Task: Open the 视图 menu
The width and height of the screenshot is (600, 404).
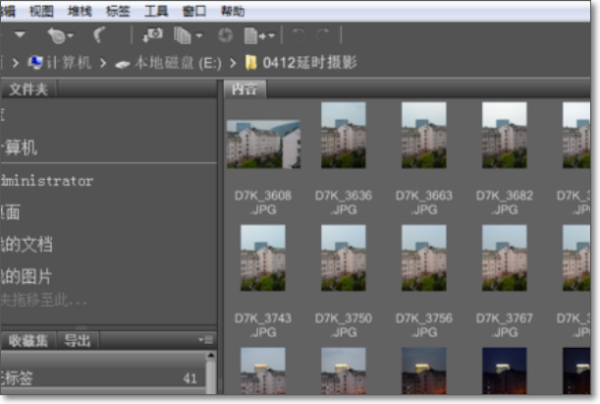Action: click(x=41, y=11)
